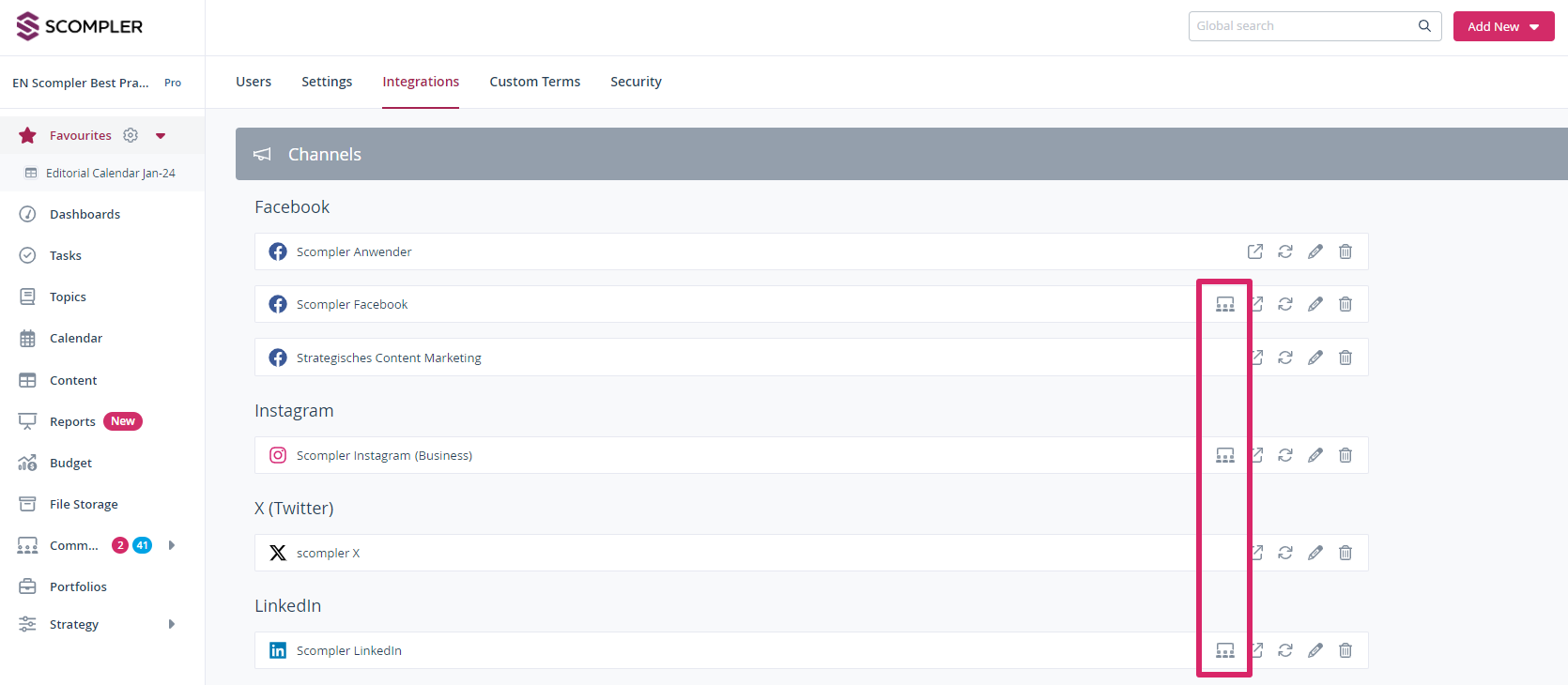Click into the Global search field
1568x685 pixels.
point(1300,26)
